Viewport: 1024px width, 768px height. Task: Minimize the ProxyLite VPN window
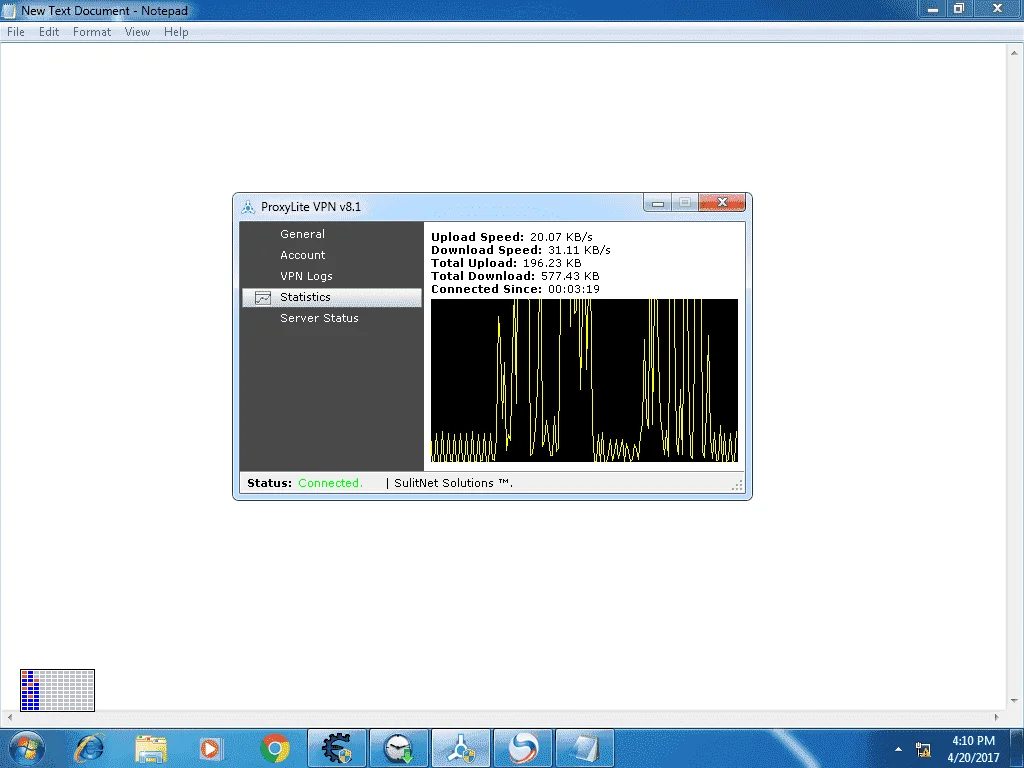click(x=658, y=203)
